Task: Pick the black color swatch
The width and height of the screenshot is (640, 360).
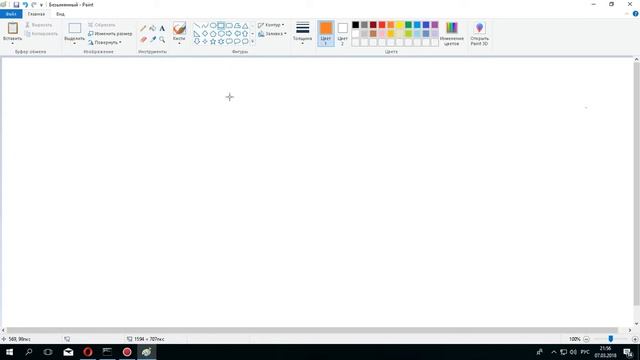Action: tap(356, 25)
